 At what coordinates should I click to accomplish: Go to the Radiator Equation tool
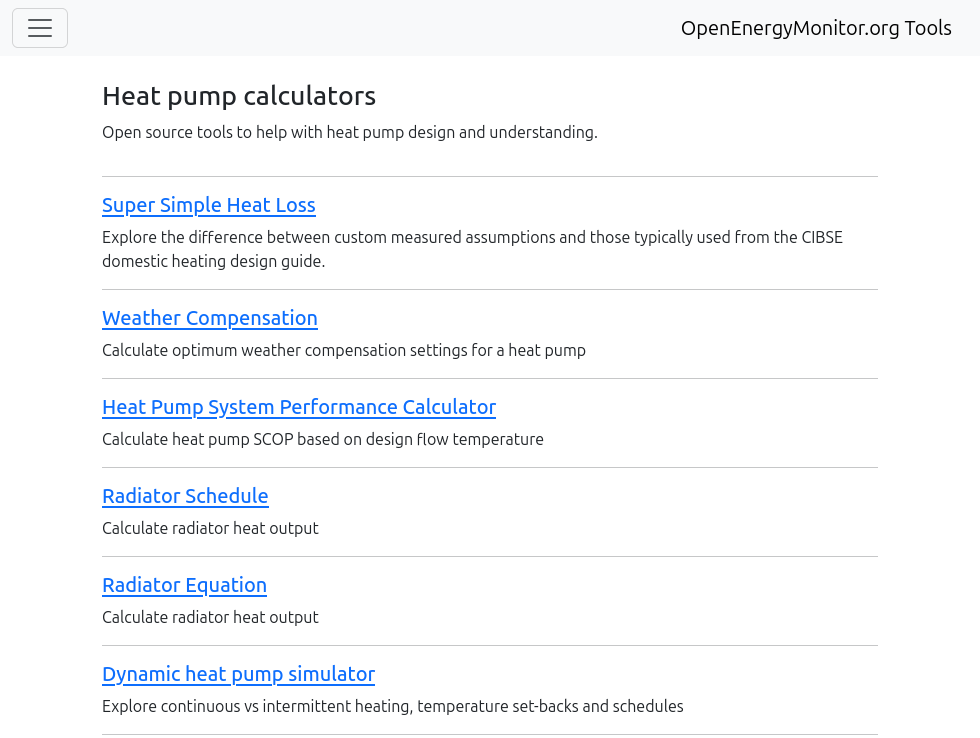click(x=184, y=585)
